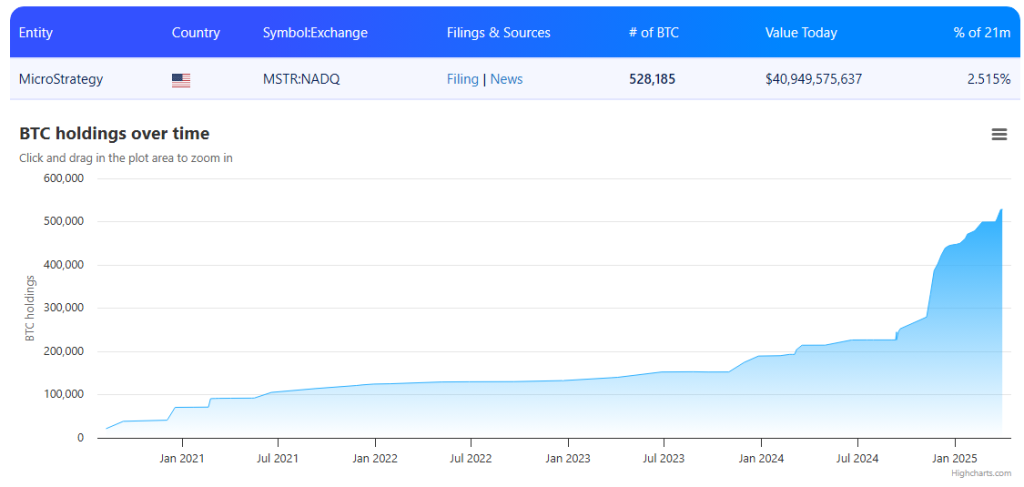This screenshot has height=487, width=1024.
Task: Click the % of 21m column header
Action: point(981,33)
